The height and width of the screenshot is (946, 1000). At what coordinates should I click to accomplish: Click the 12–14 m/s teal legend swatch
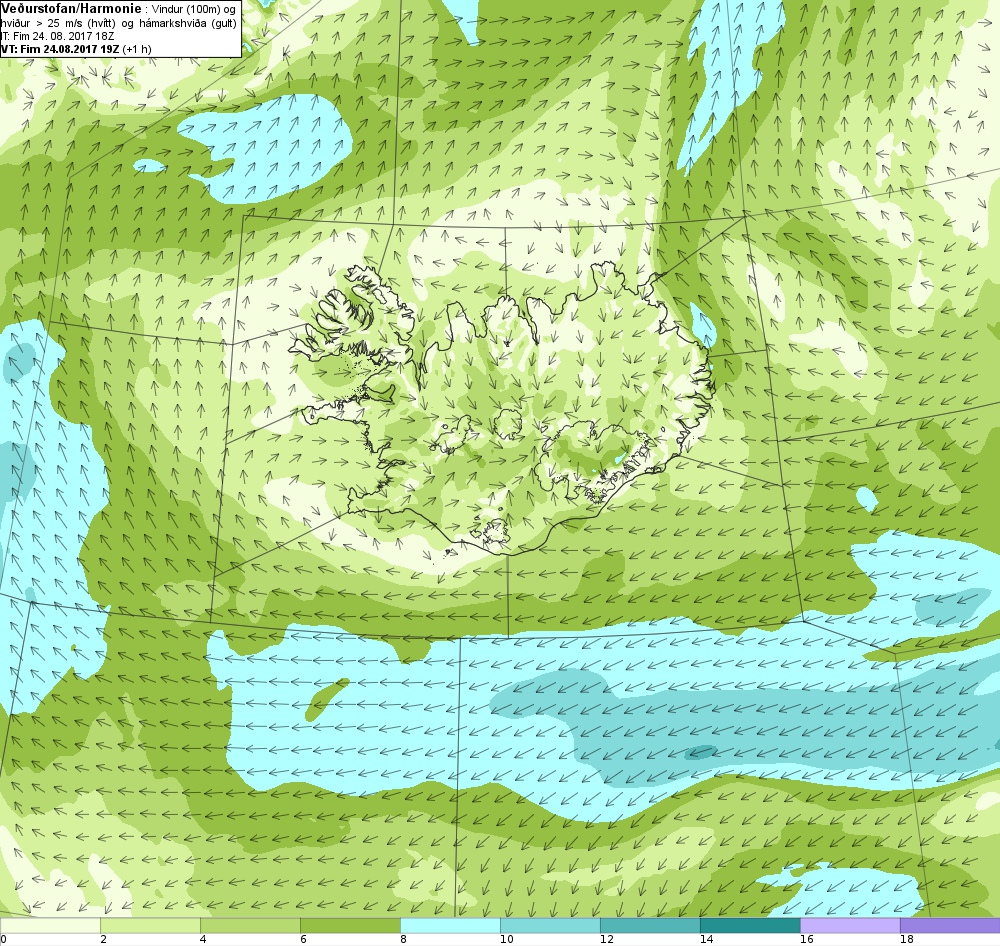[x=650, y=926]
